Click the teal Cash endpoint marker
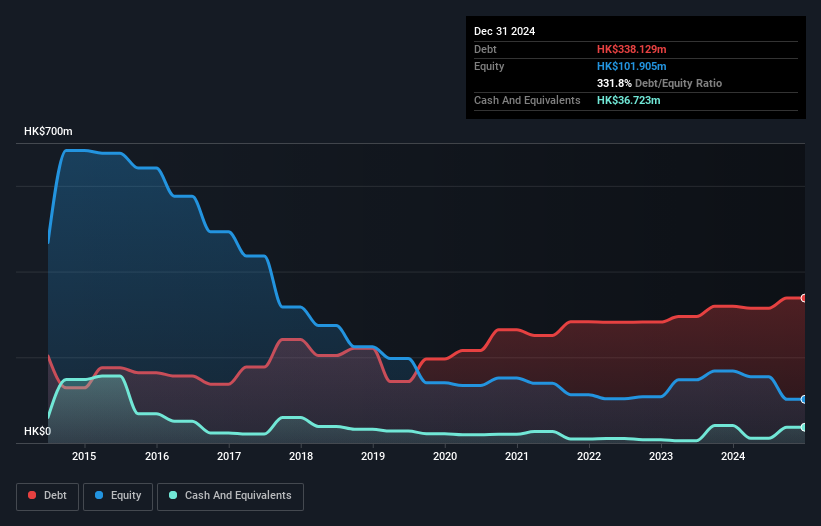 804,427
